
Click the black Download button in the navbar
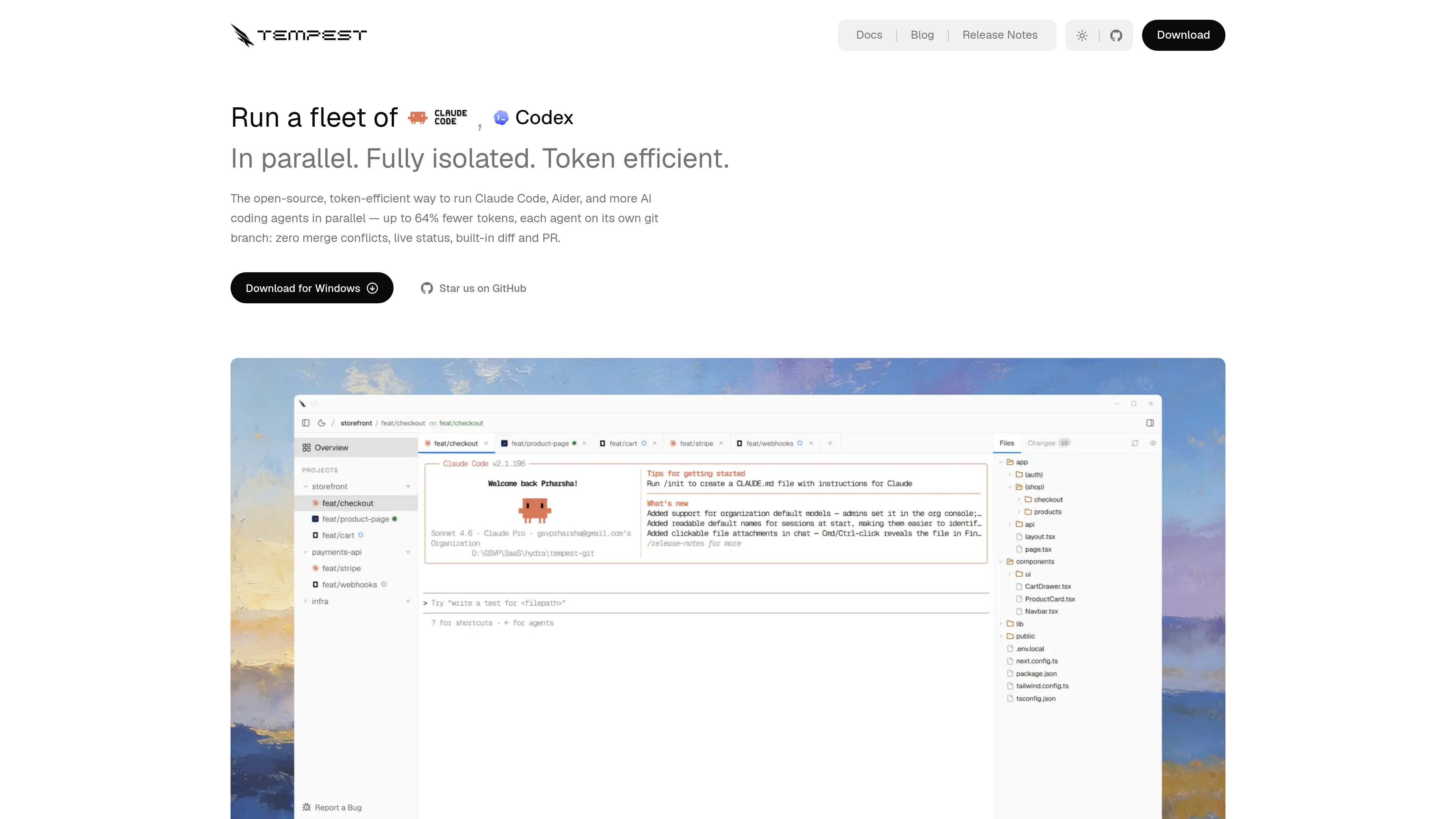[x=1183, y=35]
